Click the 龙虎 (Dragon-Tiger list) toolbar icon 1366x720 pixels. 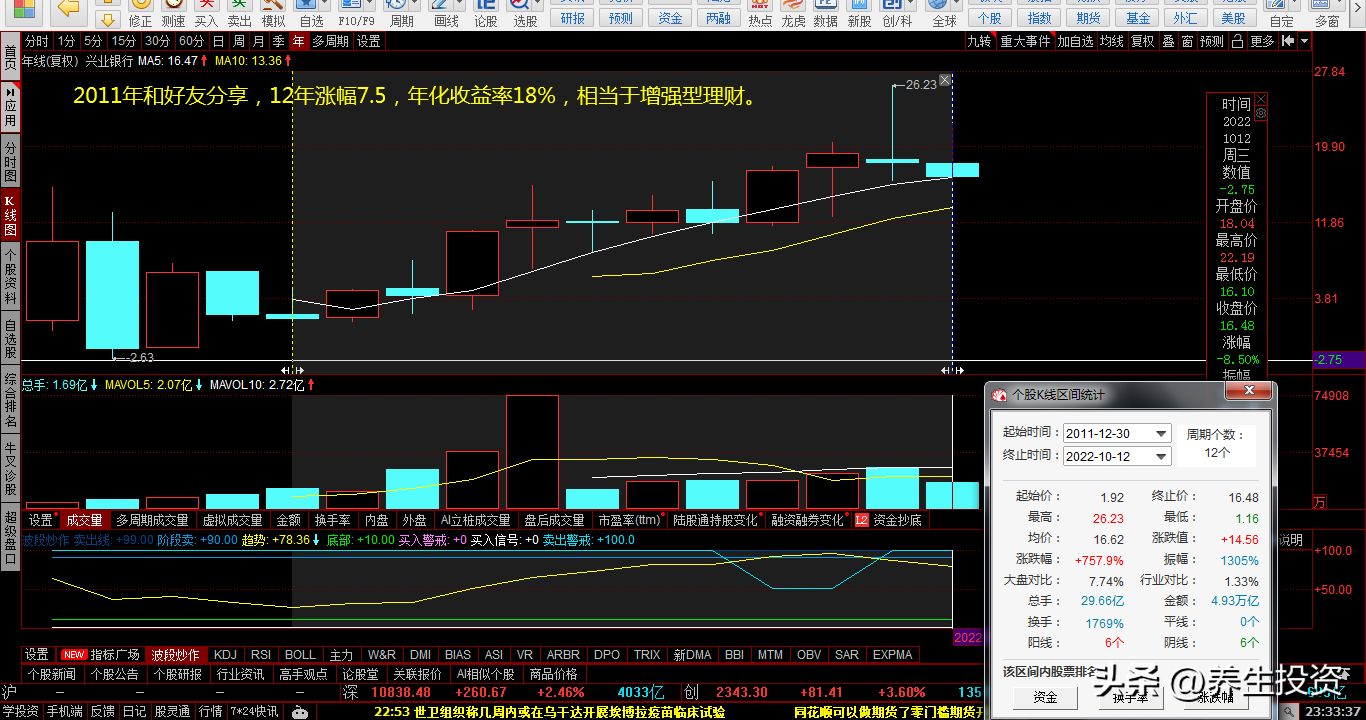pyautogui.click(x=793, y=12)
